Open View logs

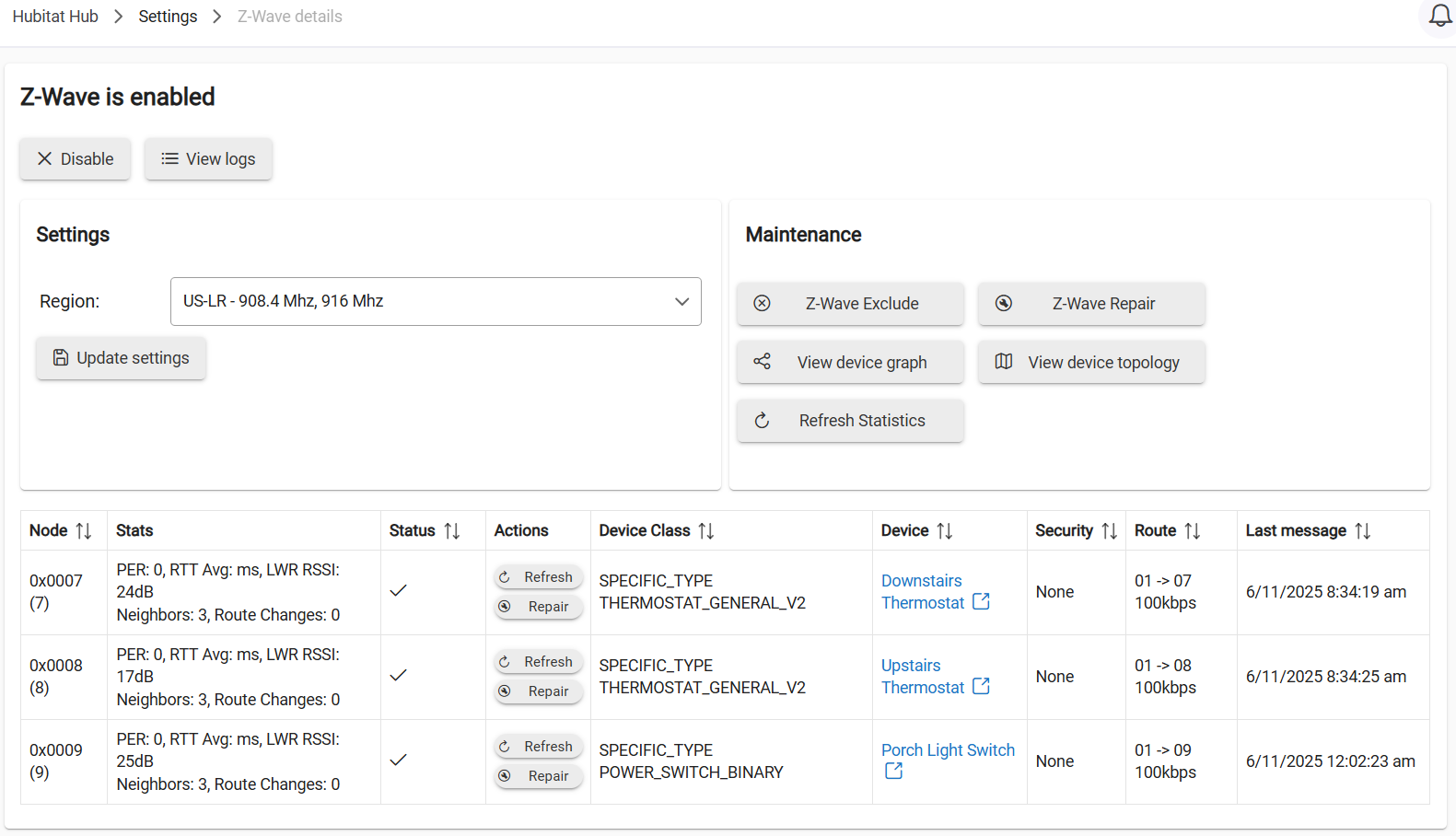[x=208, y=159]
